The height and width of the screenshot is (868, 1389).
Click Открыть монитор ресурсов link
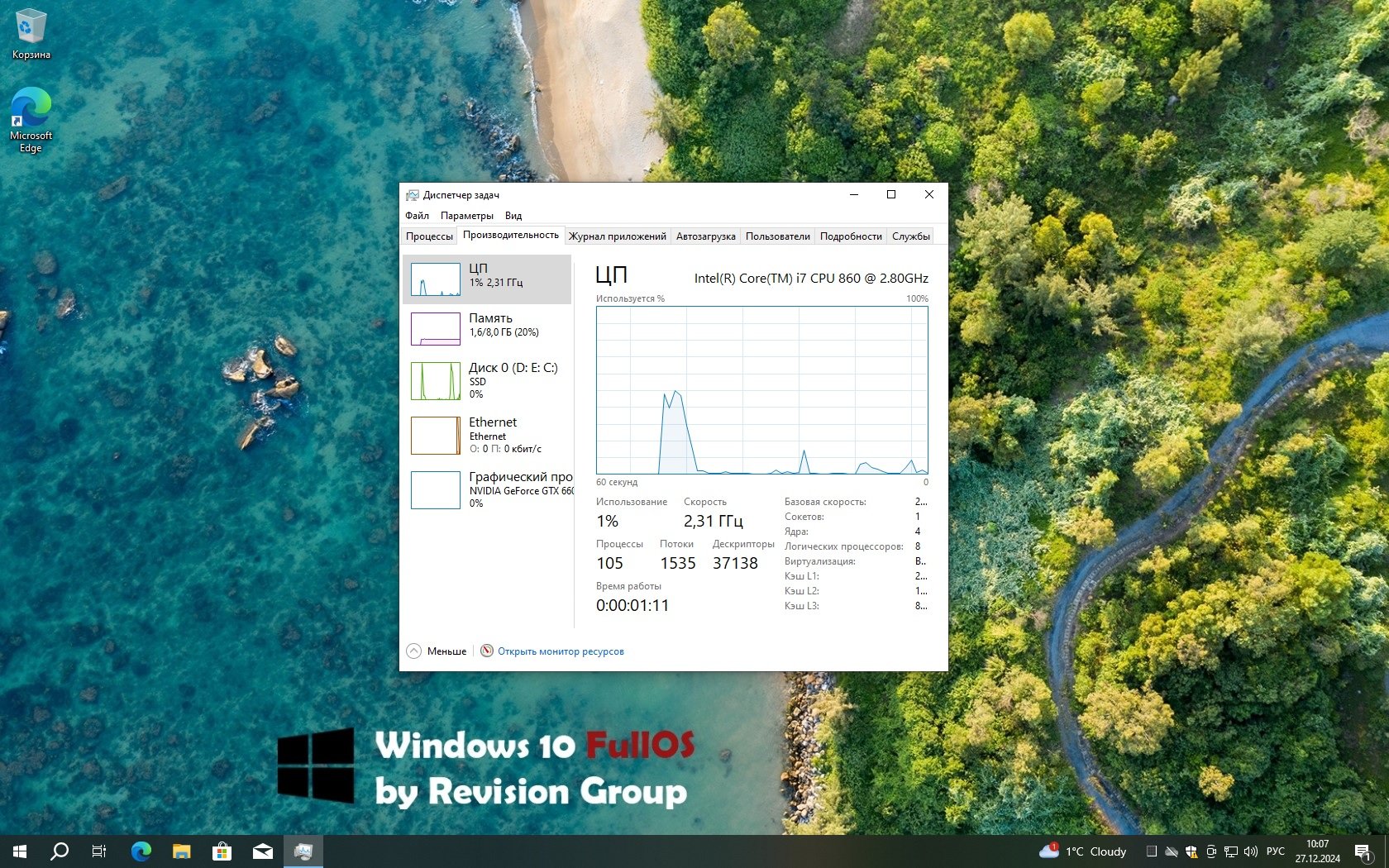560,651
